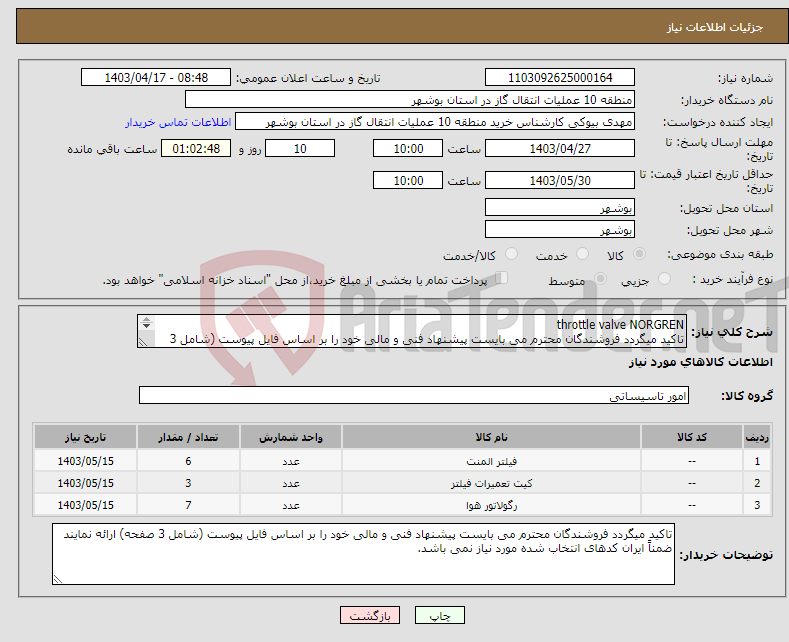Click the announcement date field 1403/04/17 - 08:48

155,77
